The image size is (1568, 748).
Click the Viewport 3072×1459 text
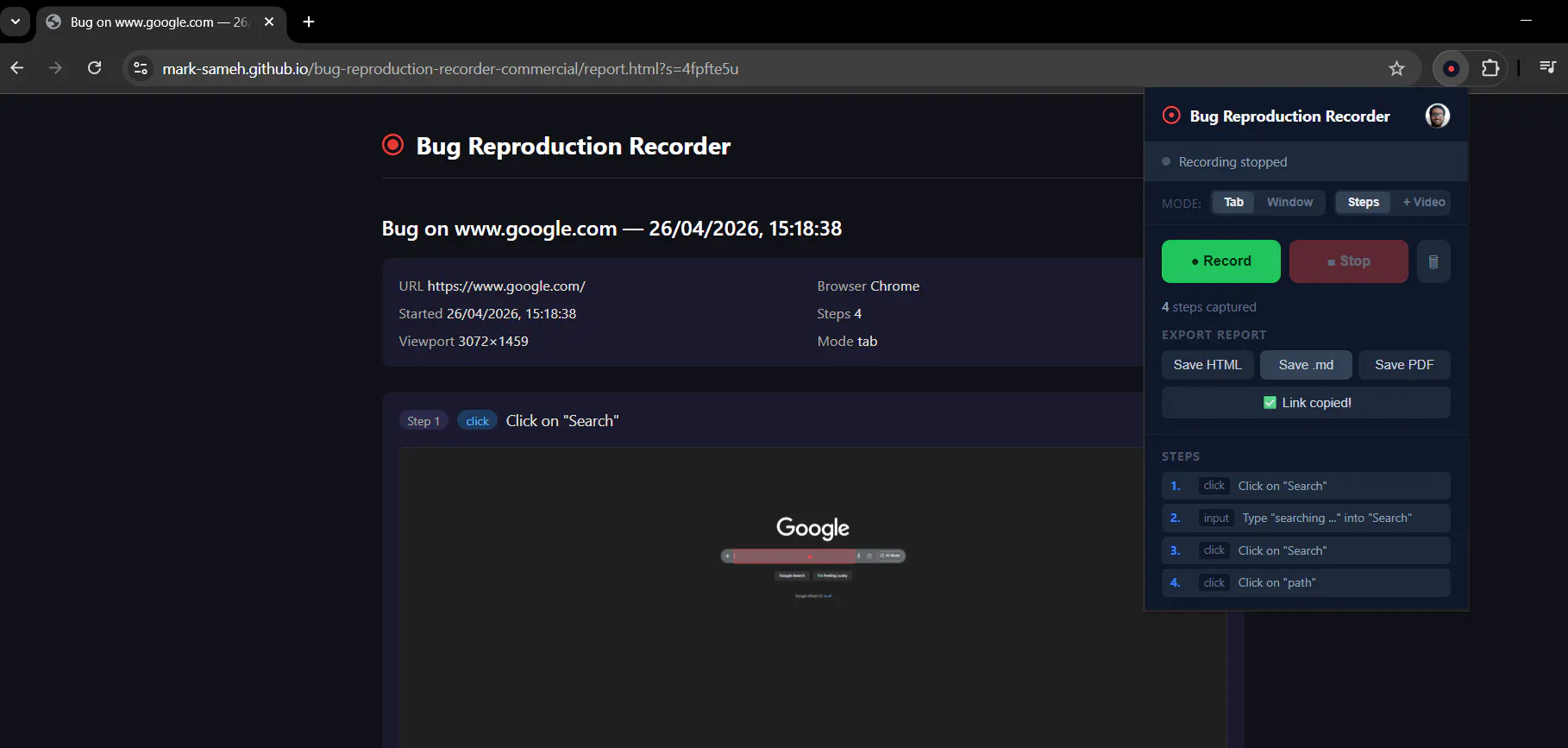point(463,342)
